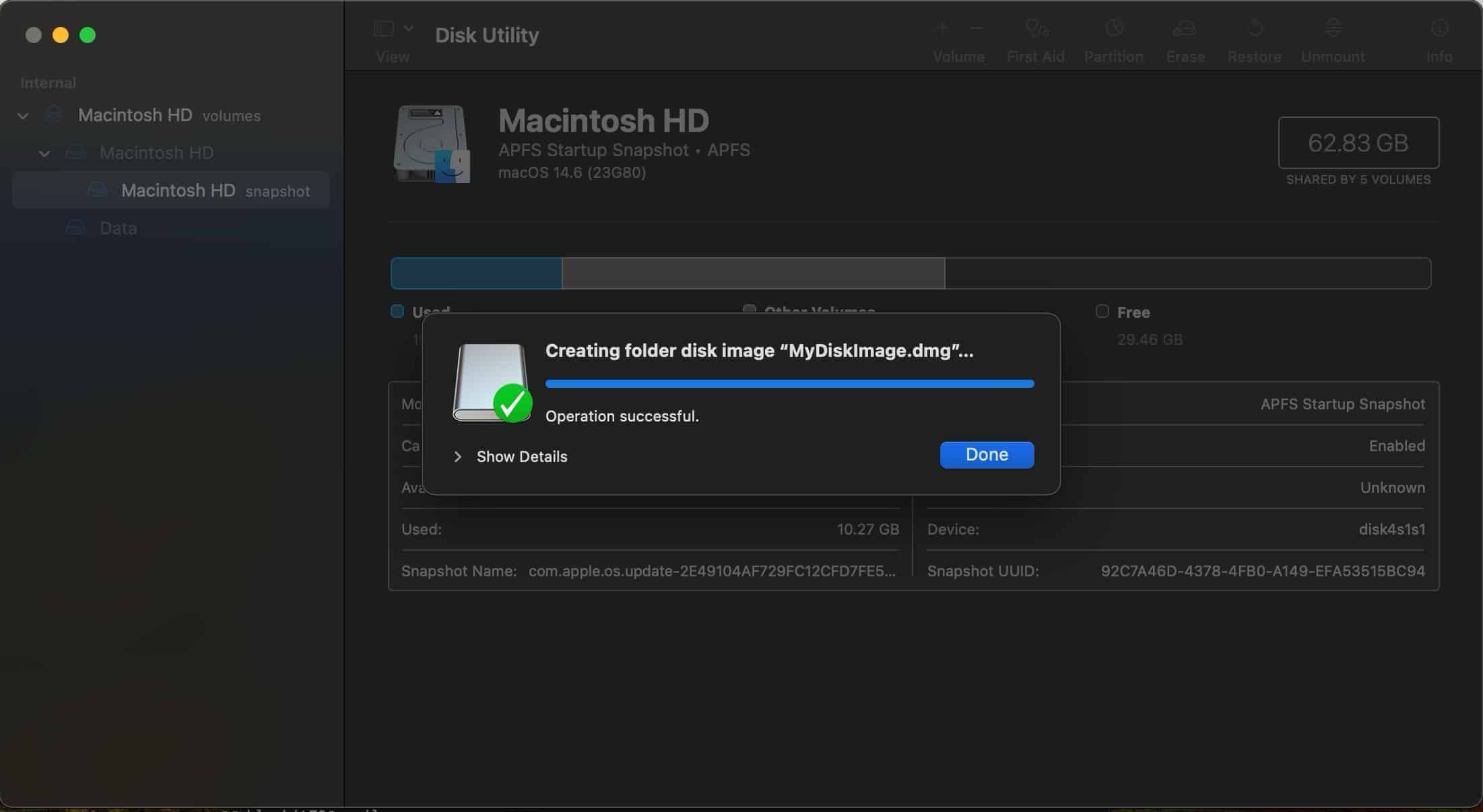The image size is (1483, 812).
Task: Click the 62.83 GB capacity box
Action: [x=1358, y=143]
